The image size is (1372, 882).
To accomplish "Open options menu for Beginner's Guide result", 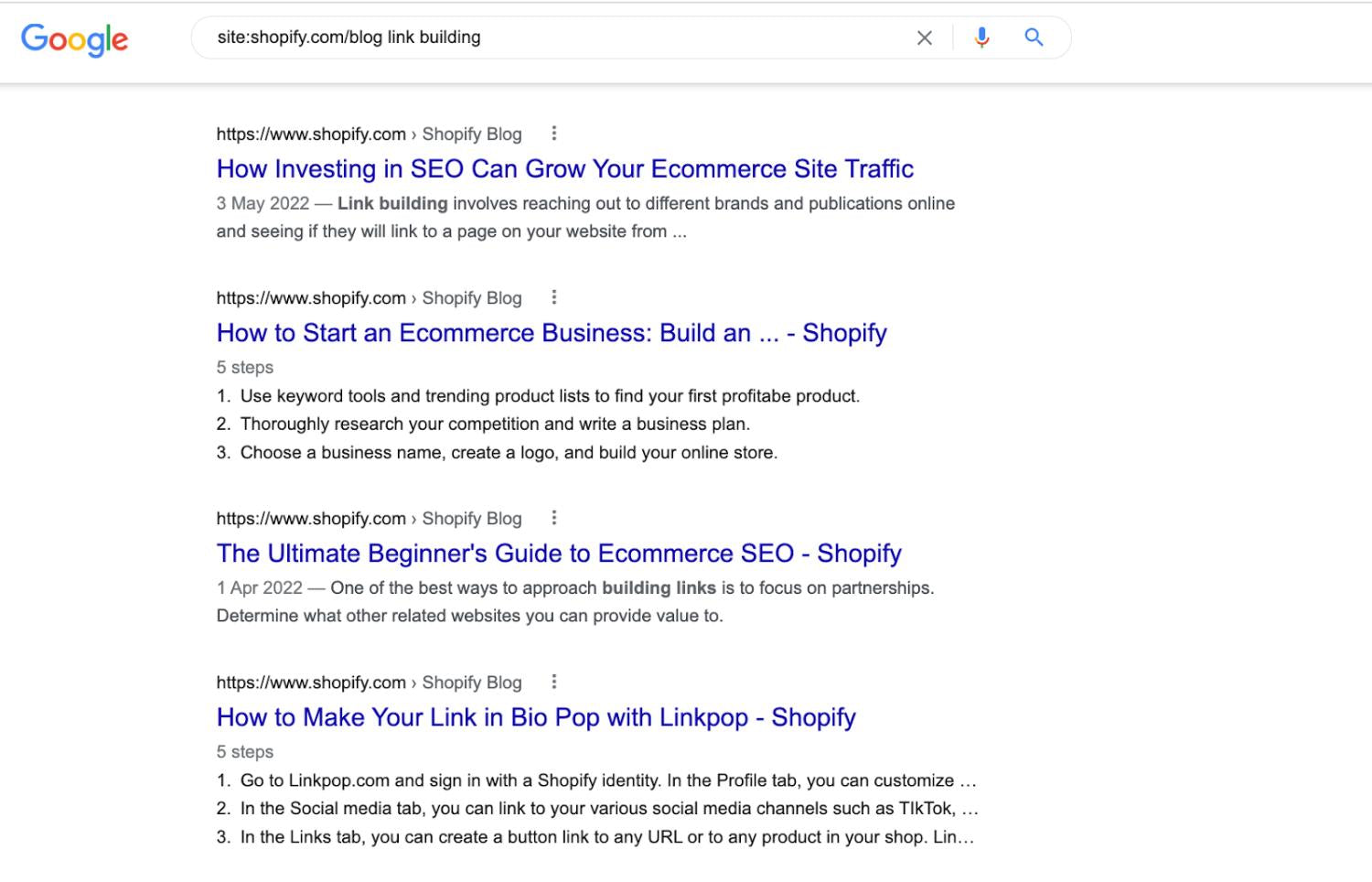I will tap(553, 518).
